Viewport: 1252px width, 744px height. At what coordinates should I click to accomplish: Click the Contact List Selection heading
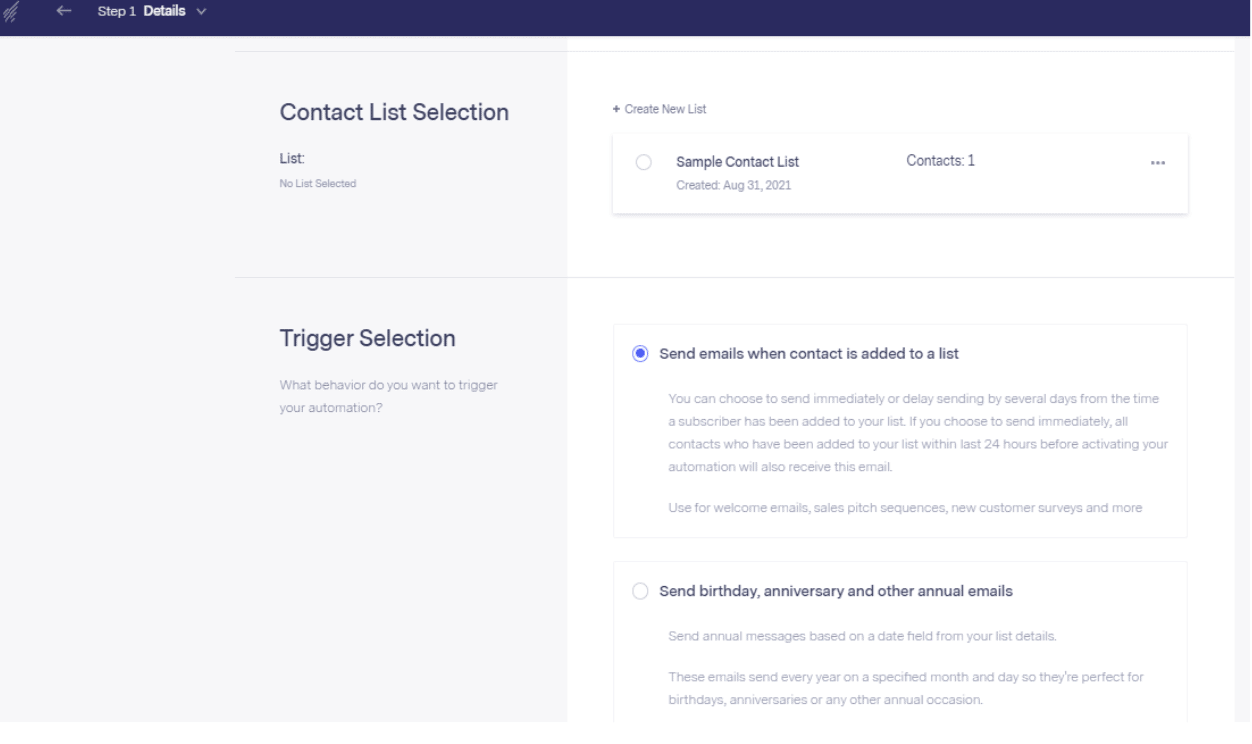click(x=394, y=113)
